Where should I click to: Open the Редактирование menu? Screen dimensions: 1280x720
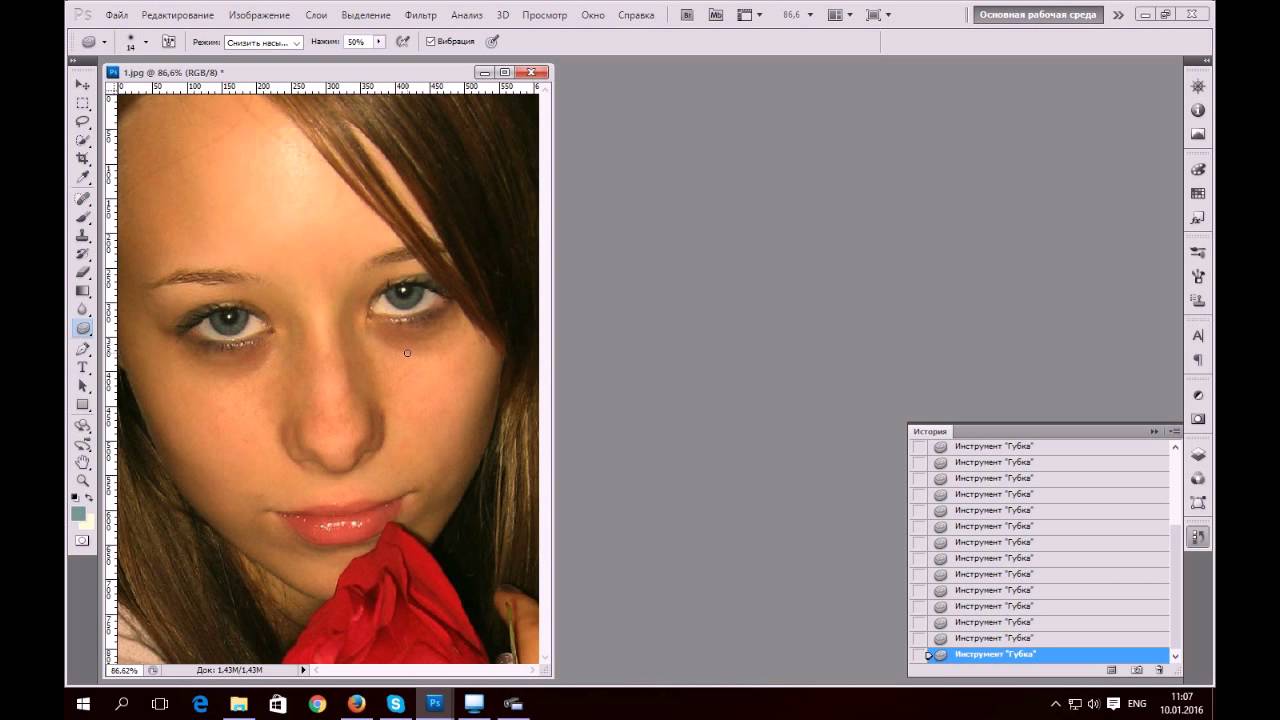(177, 15)
